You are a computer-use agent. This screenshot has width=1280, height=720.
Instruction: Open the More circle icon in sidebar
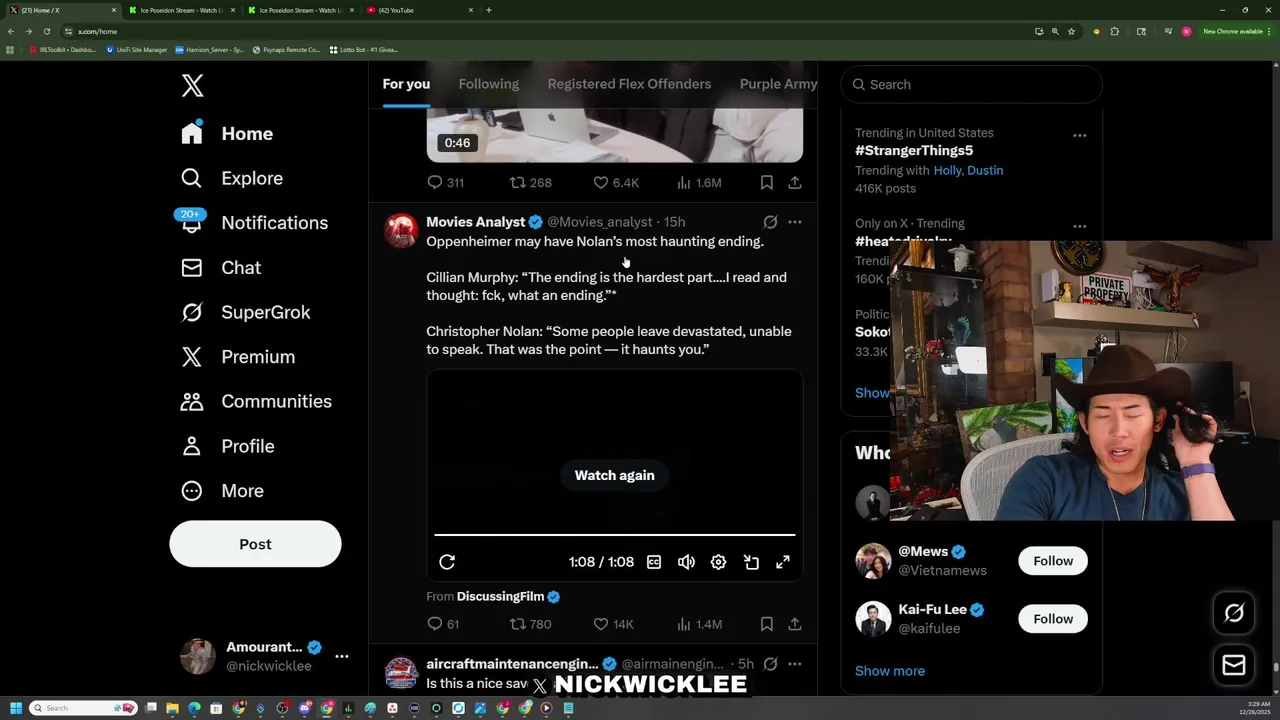tap(191, 491)
